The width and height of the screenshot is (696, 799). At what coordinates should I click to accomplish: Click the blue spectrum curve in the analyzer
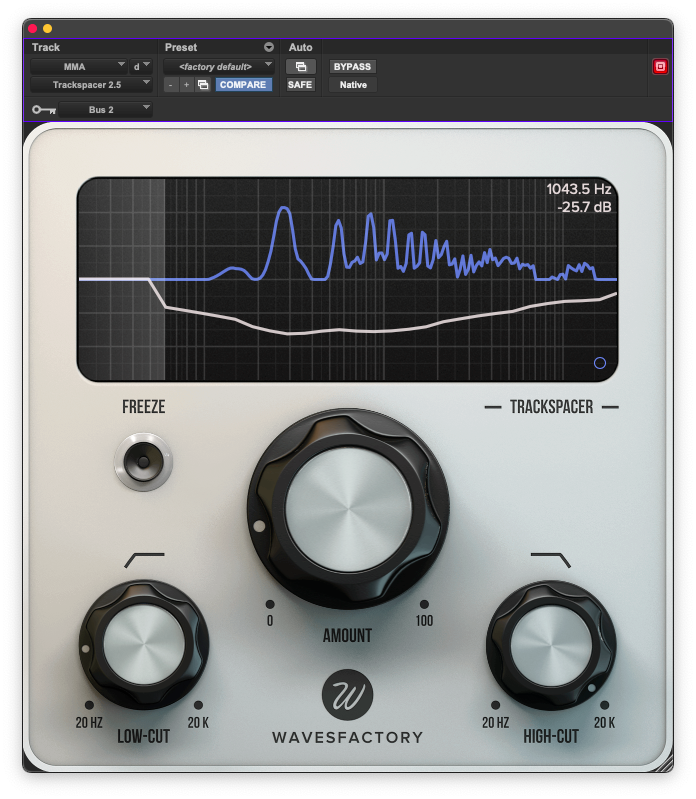[x=284, y=208]
